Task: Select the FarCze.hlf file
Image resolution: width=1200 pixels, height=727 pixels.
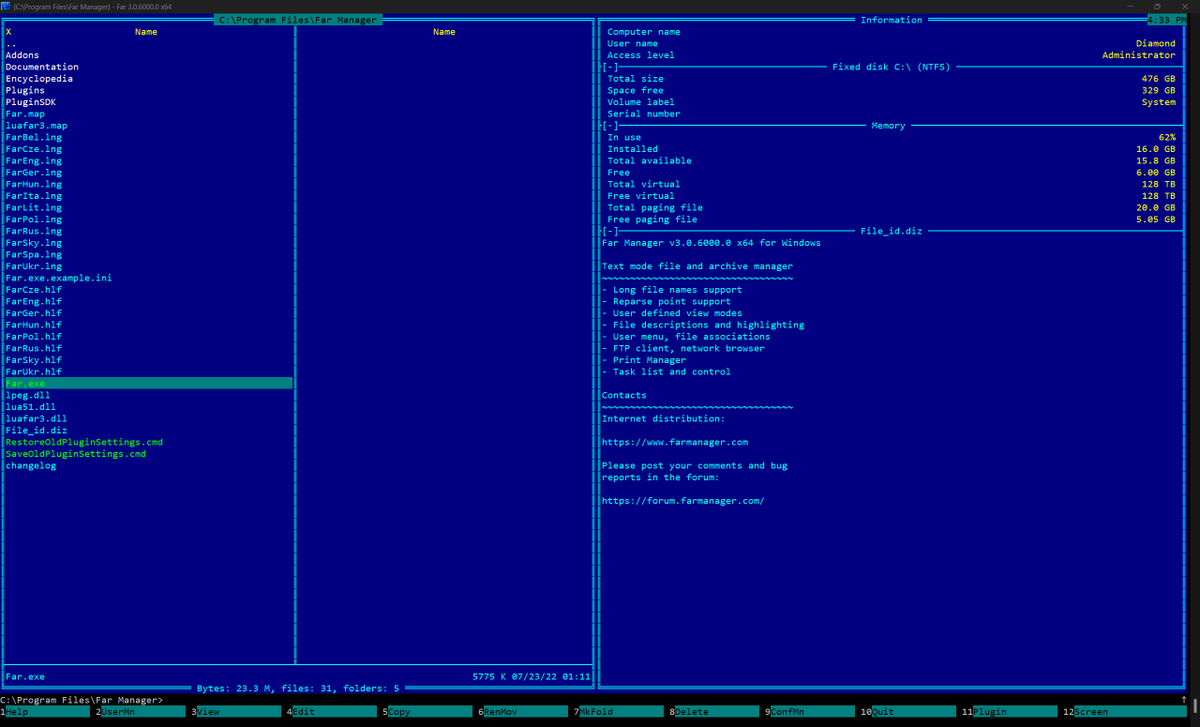Action: point(148,290)
